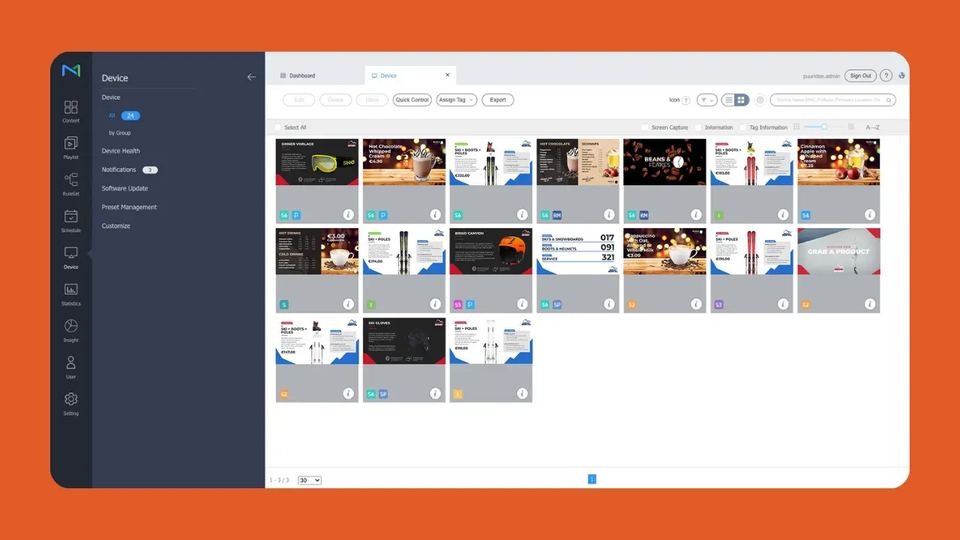Tick the Select All checkbox
The image size is (960, 540).
278,127
